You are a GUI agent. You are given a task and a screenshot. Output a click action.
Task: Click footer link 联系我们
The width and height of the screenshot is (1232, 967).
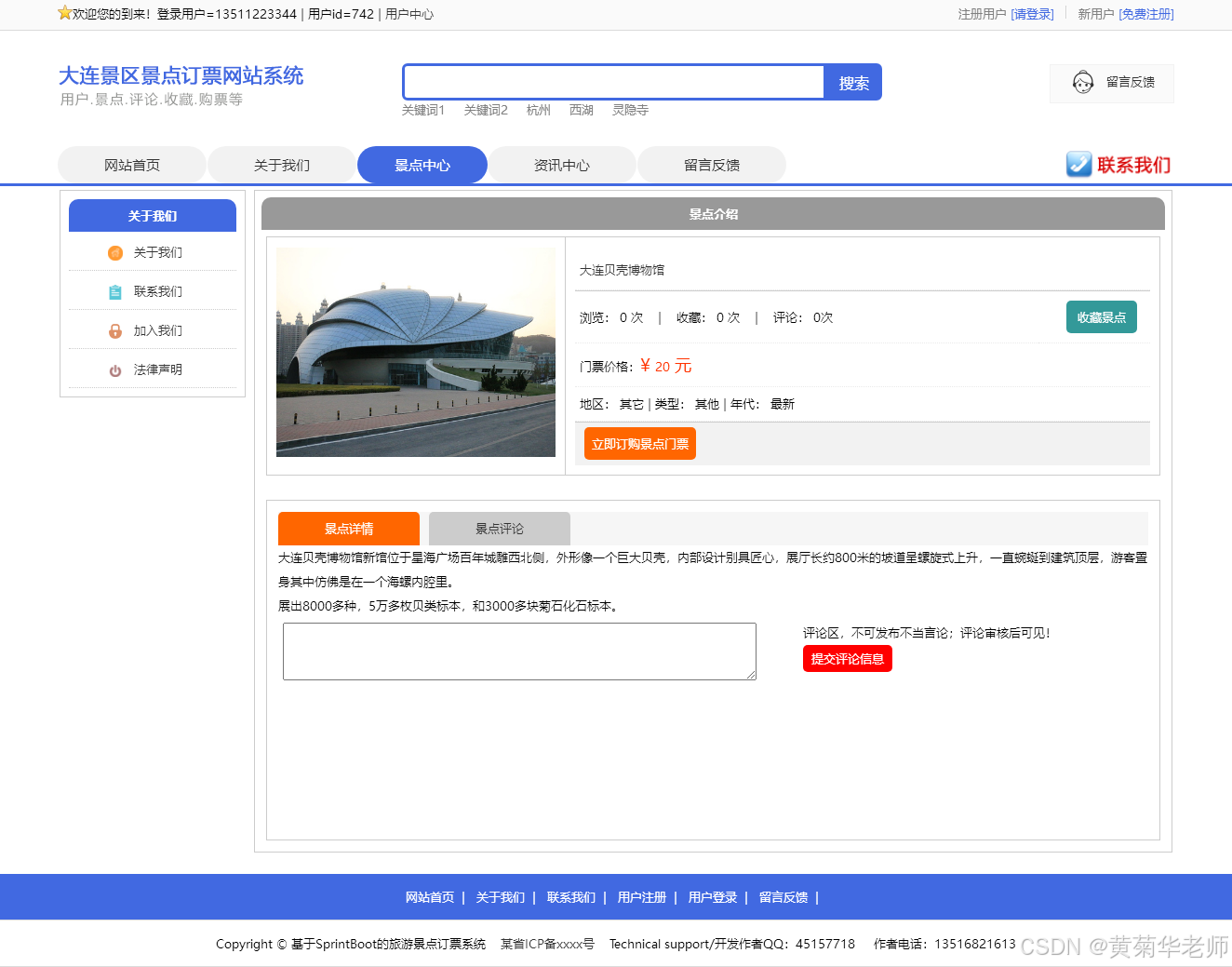(571, 897)
